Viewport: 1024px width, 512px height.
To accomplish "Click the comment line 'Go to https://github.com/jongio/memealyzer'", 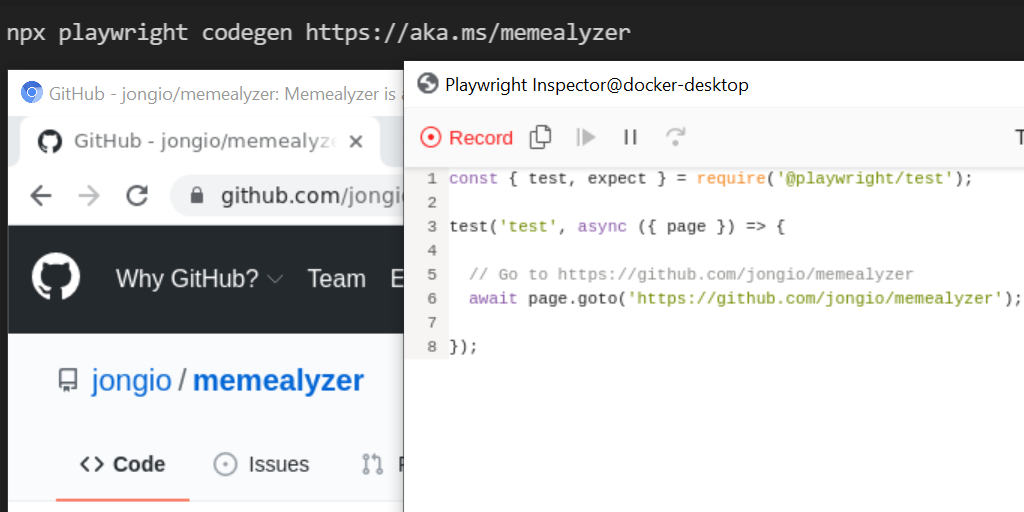I will [691, 274].
